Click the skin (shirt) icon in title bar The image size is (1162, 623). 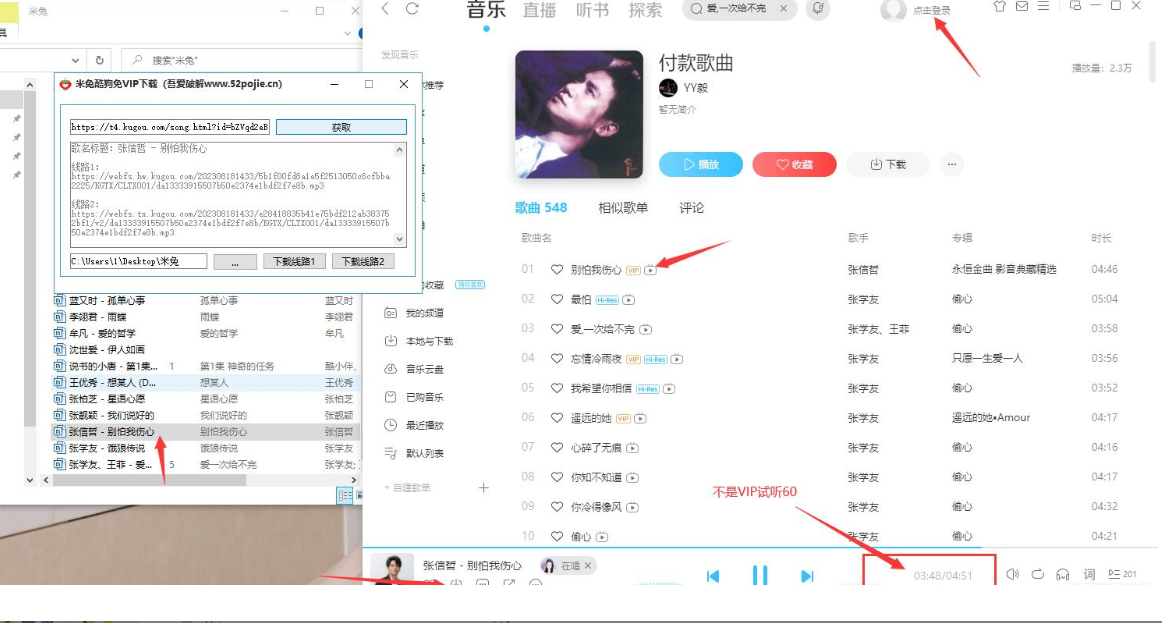tap(999, 6)
